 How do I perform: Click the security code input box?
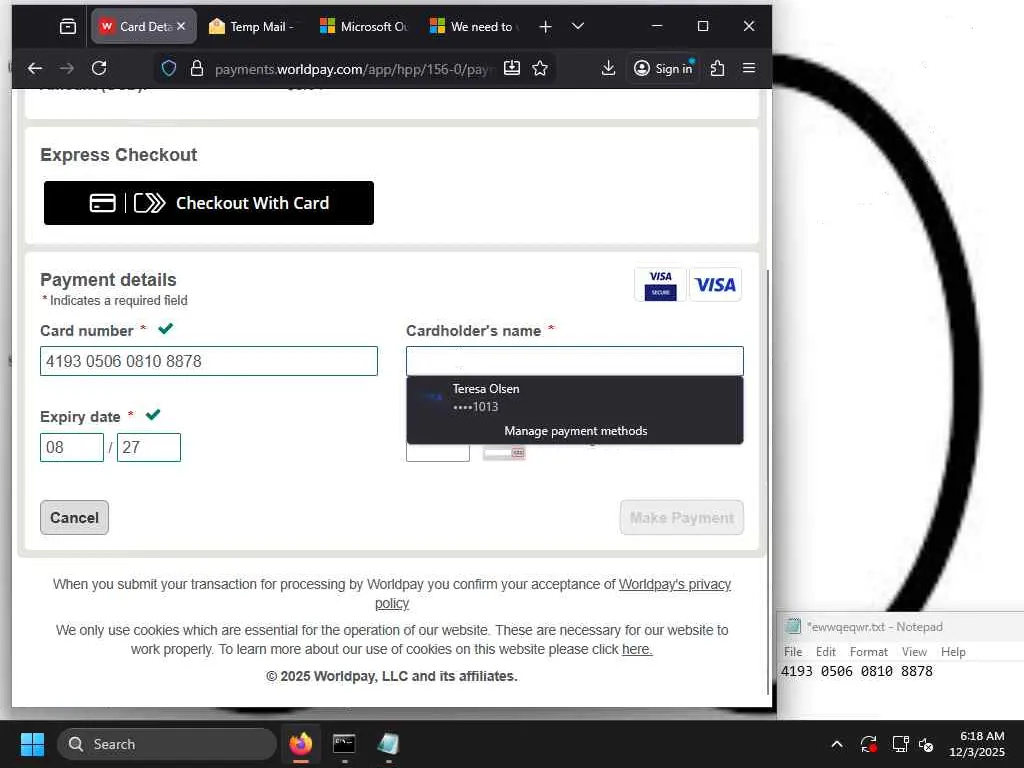pos(438,453)
